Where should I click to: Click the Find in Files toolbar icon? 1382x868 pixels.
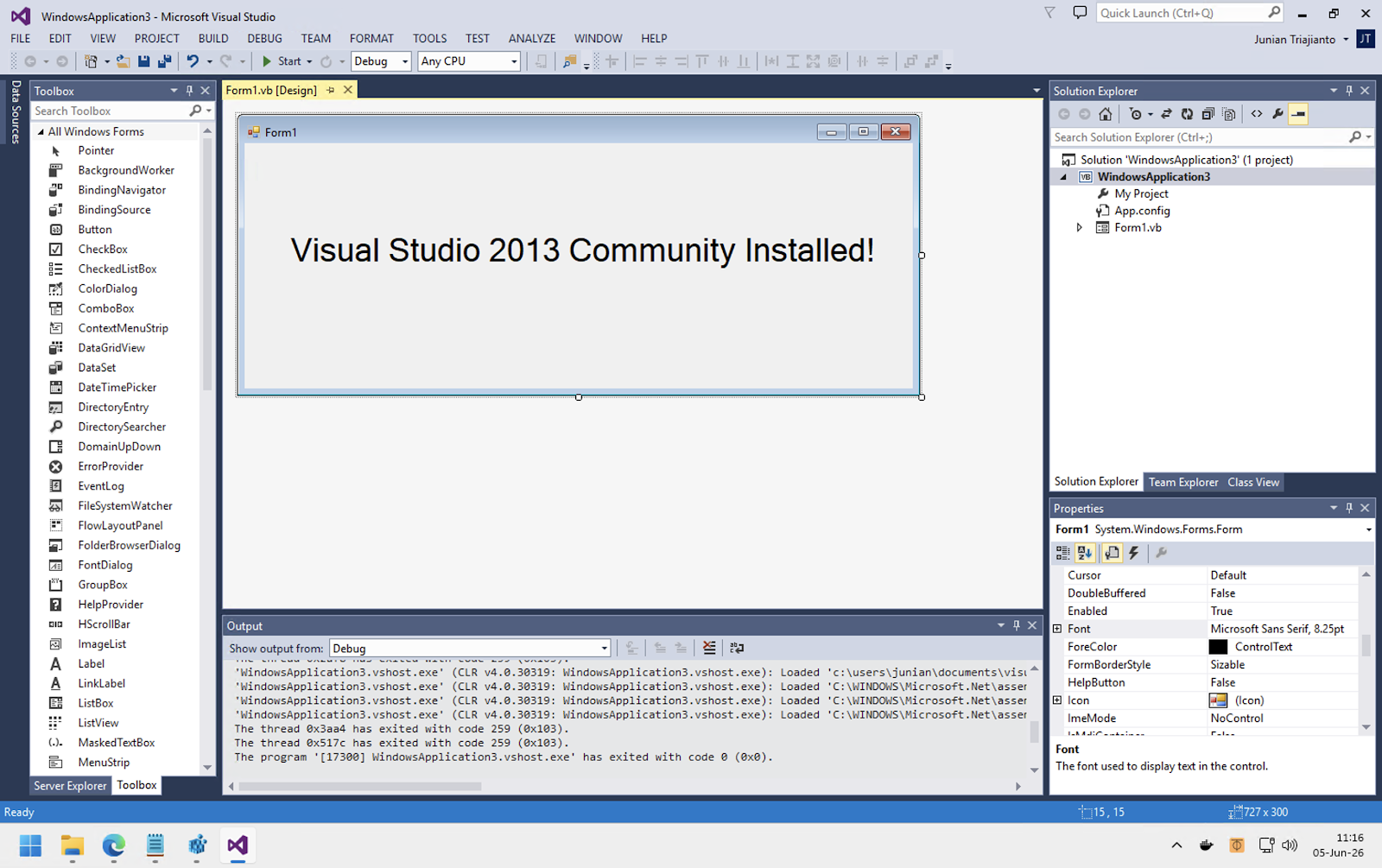pos(569,61)
